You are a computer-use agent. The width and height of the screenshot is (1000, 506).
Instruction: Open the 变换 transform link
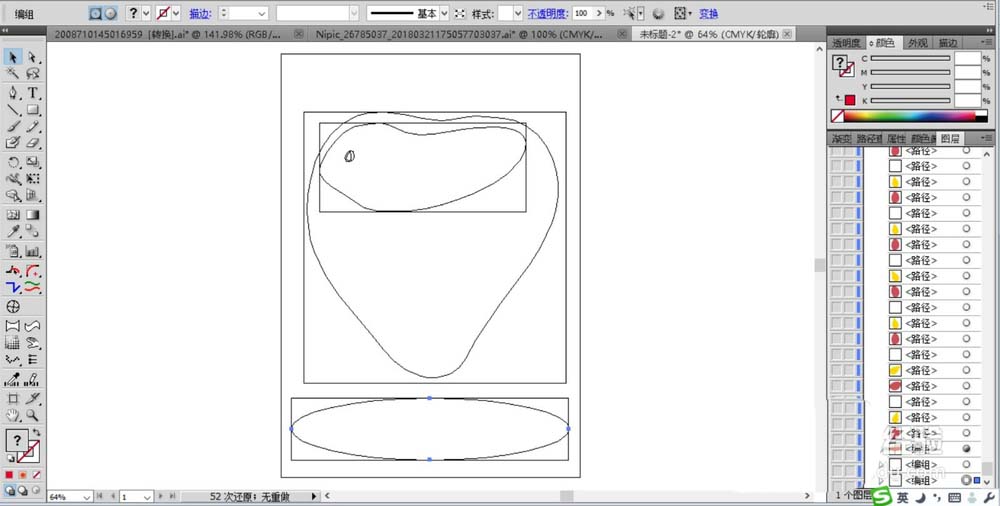pos(709,13)
